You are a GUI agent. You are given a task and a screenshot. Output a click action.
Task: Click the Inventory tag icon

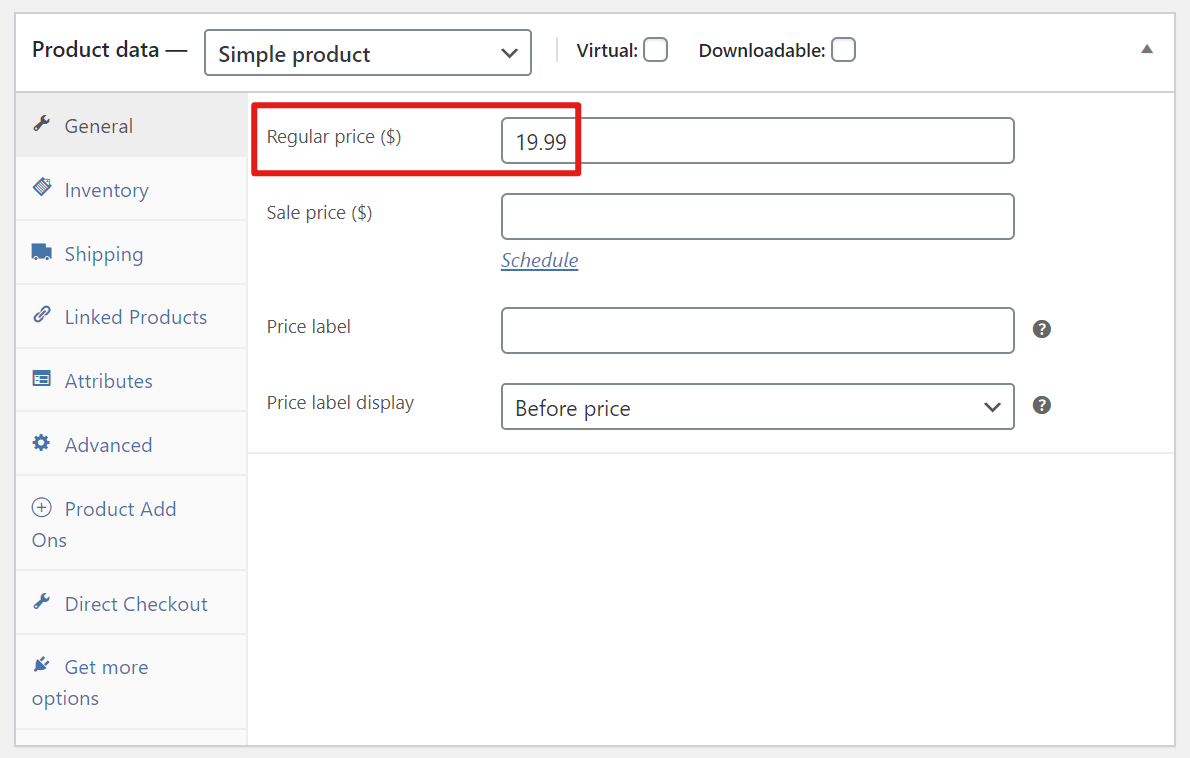(42, 187)
